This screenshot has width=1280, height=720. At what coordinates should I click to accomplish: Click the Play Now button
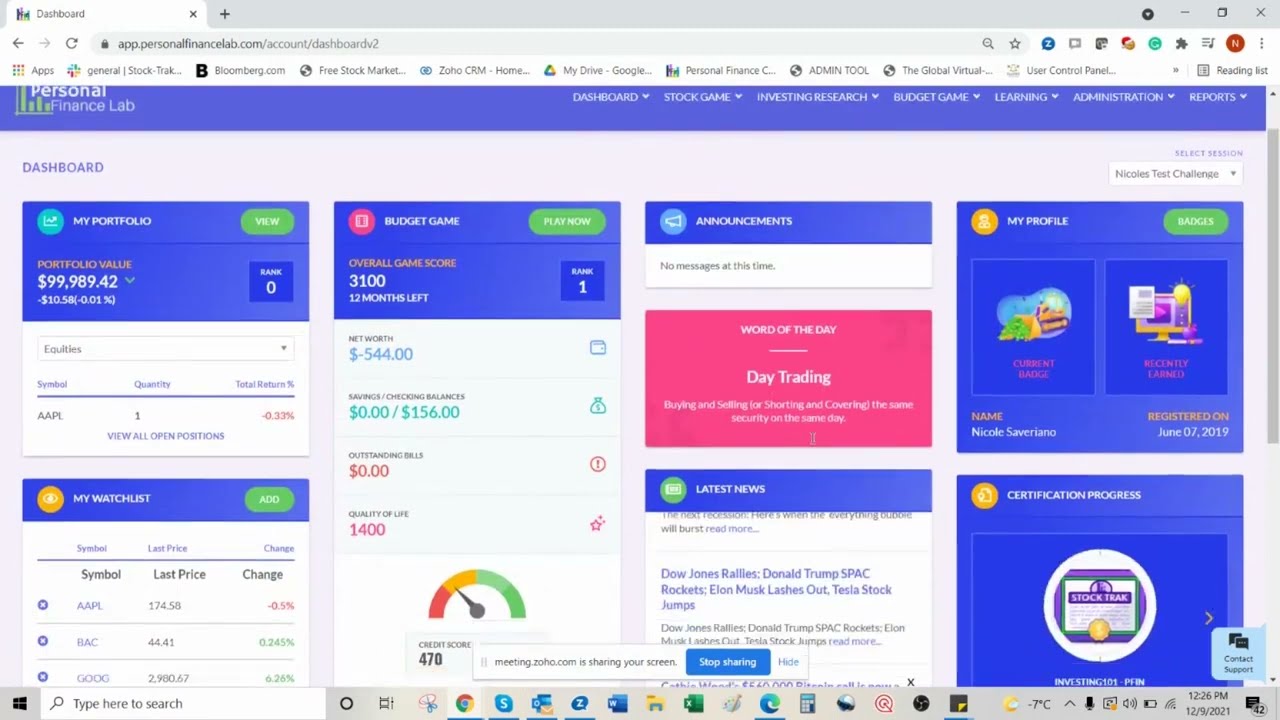[x=567, y=221]
